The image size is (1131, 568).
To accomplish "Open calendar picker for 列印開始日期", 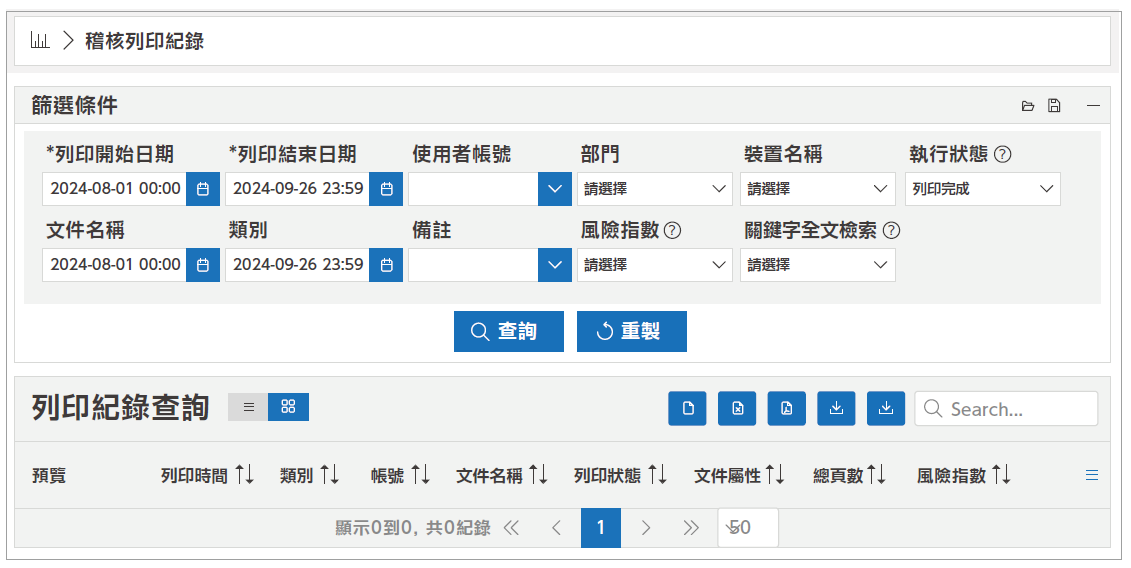I will [203, 188].
